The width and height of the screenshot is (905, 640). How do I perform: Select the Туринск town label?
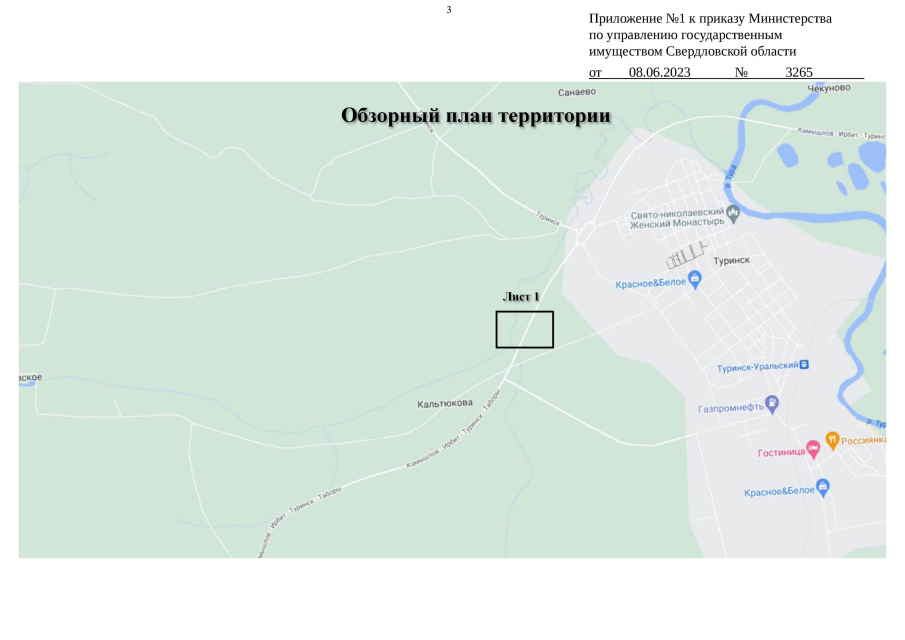coord(732,259)
